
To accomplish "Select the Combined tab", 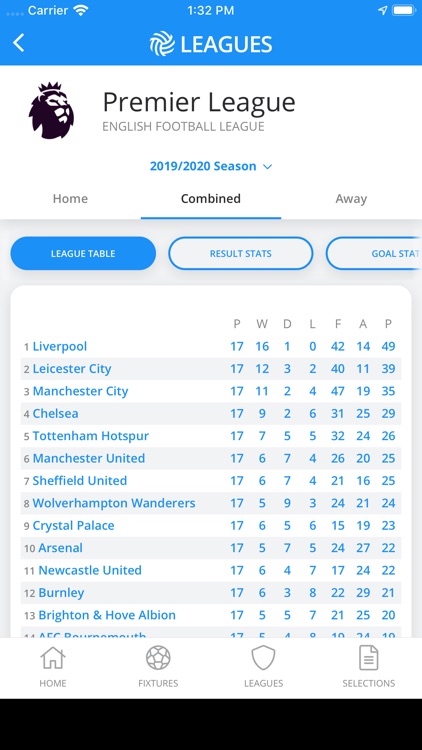I will (211, 199).
